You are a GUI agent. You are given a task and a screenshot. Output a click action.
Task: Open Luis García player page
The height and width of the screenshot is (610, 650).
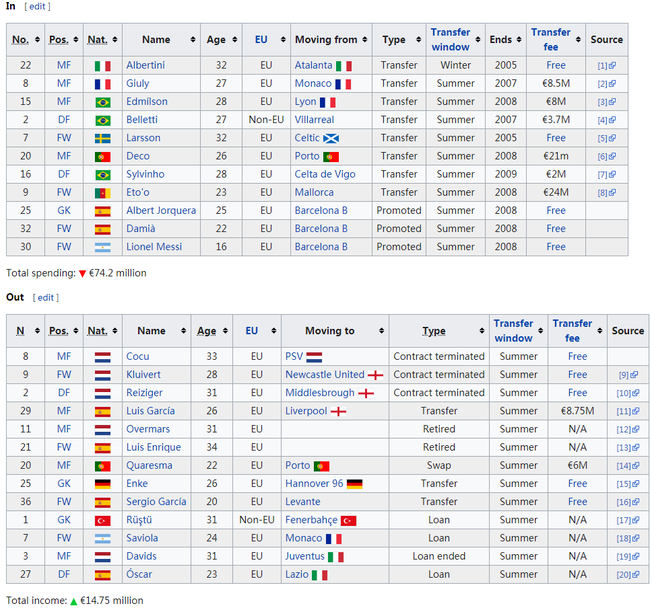coord(150,411)
